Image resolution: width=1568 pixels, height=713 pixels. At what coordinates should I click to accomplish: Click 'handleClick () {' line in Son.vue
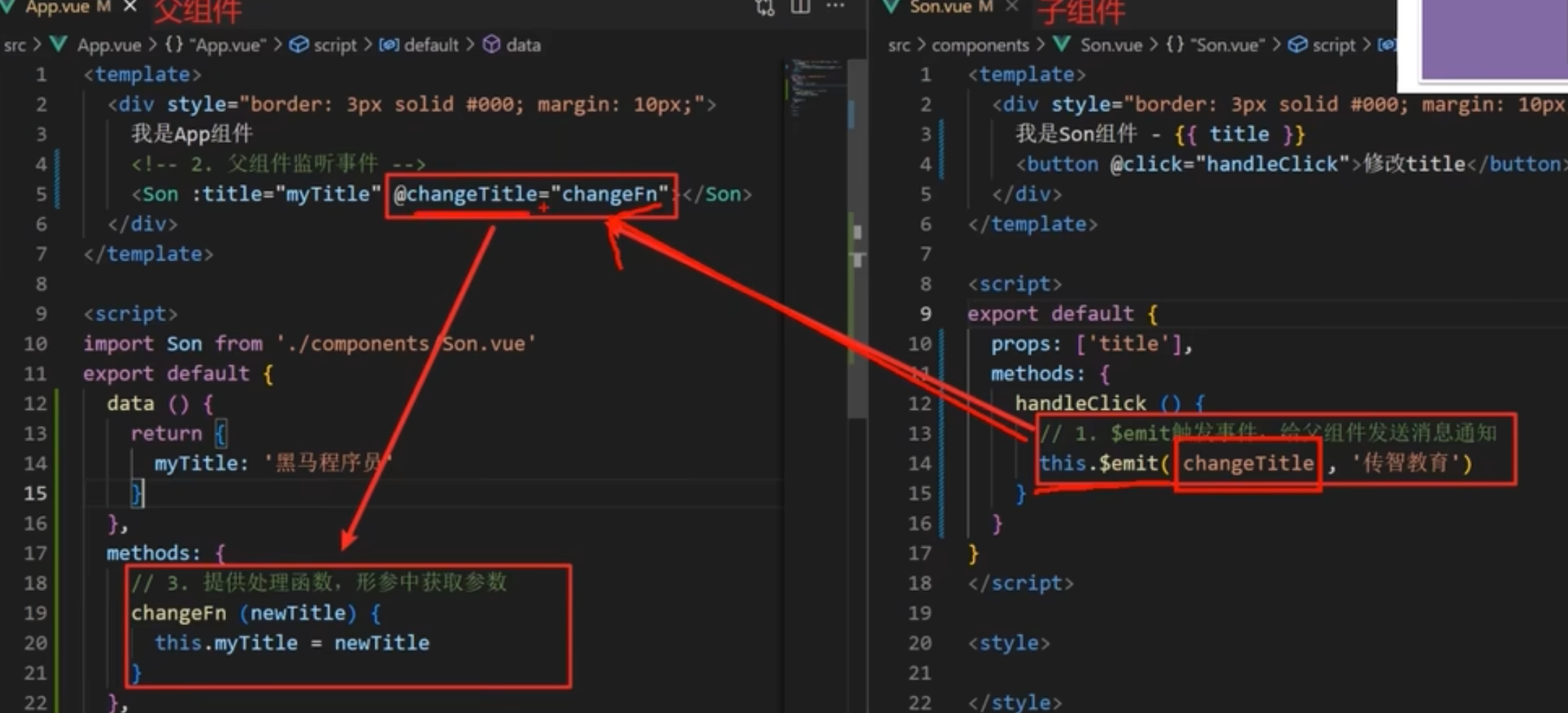[x=1110, y=403]
